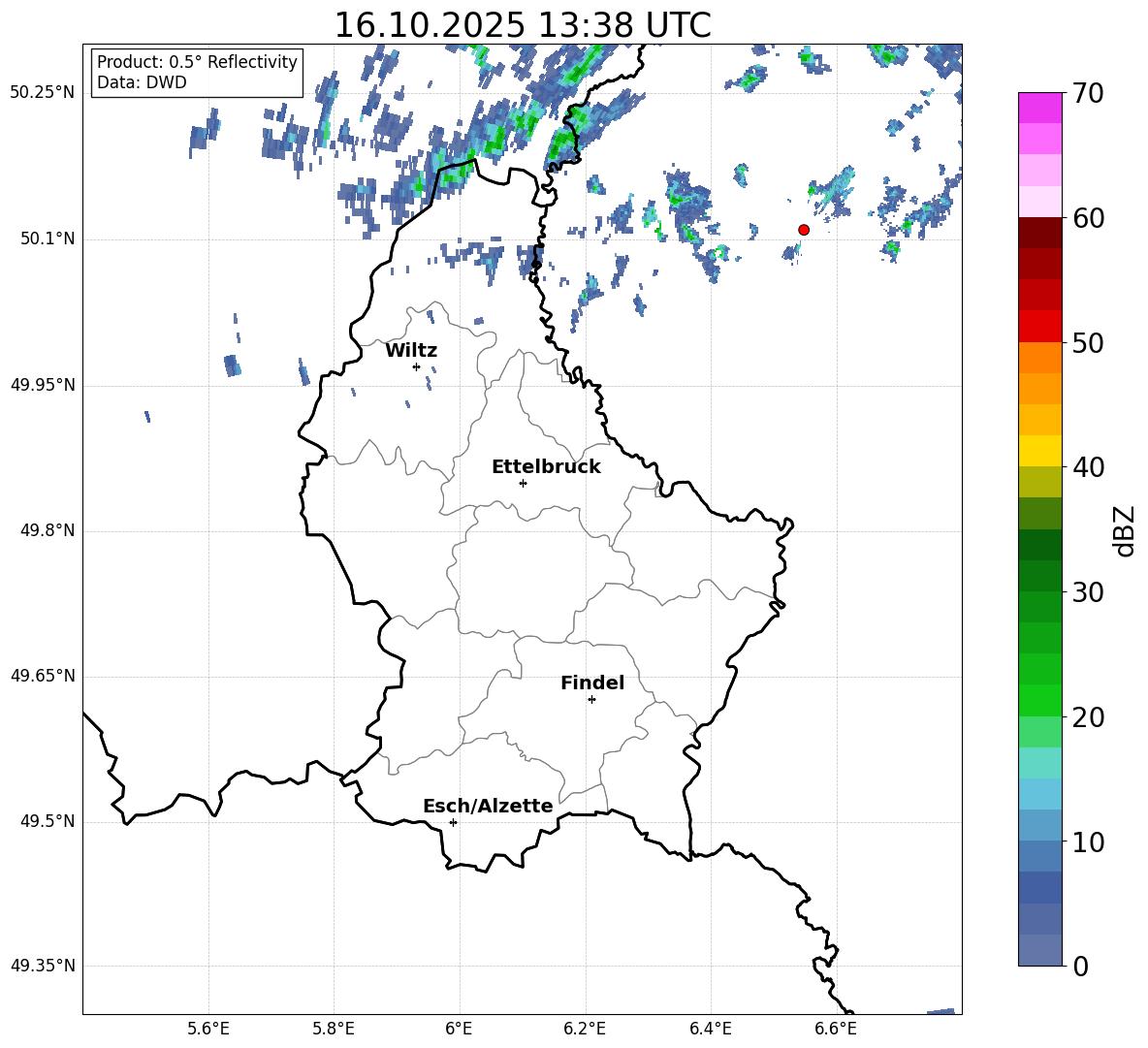Viewport: 1148px width, 1048px height.
Task: Click the bright red colorbar segment above 50
Action: (x=1040, y=327)
